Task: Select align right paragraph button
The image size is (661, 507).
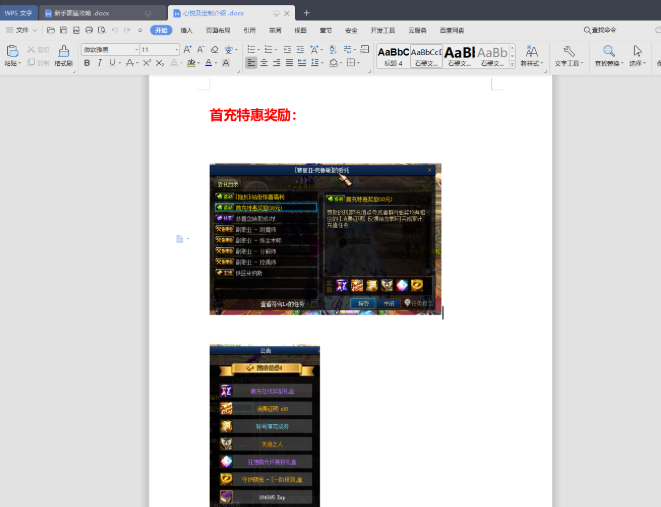Action: (x=277, y=63)
